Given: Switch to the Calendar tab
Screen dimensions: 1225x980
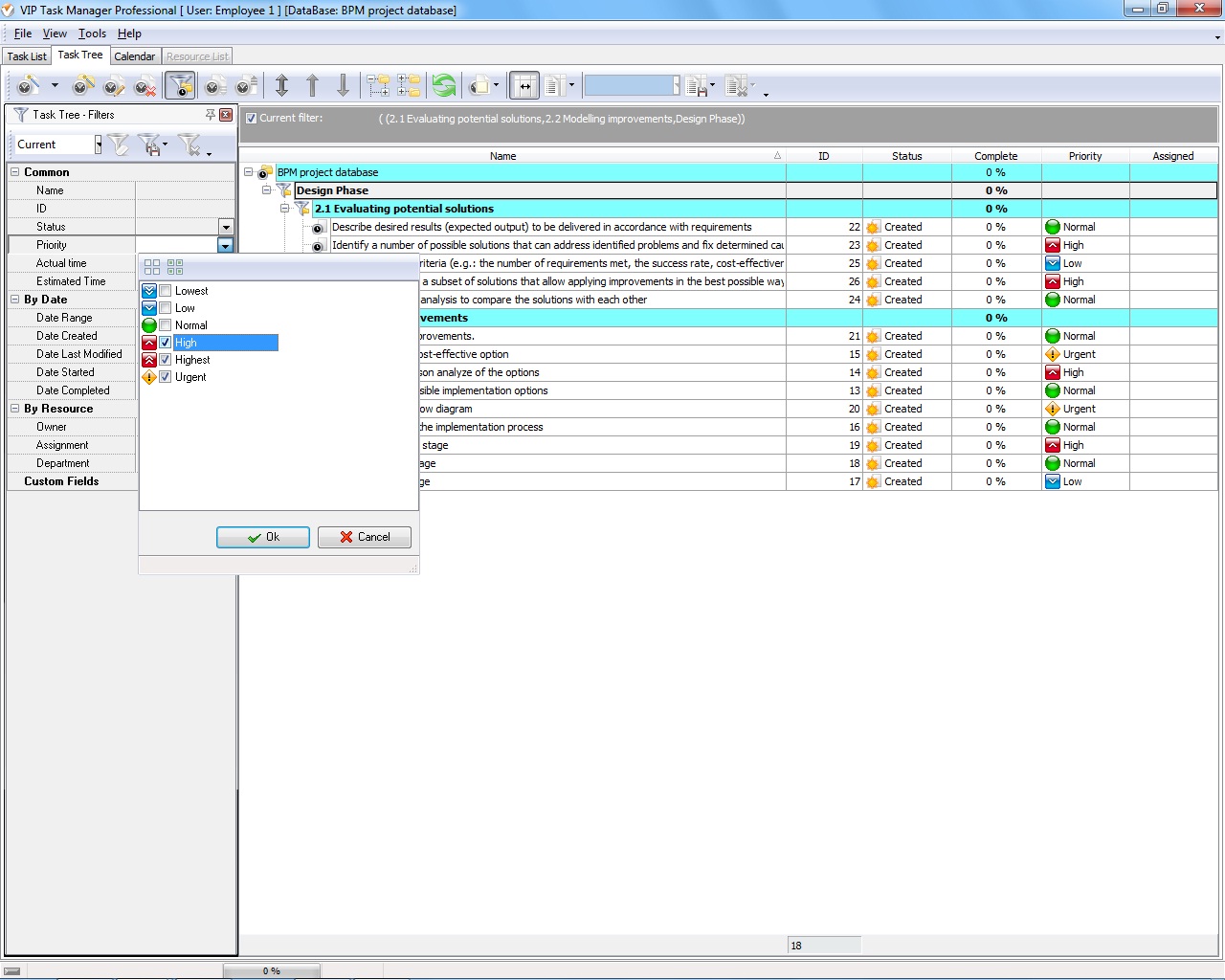Looking at the screenshot, I should 134,56.
